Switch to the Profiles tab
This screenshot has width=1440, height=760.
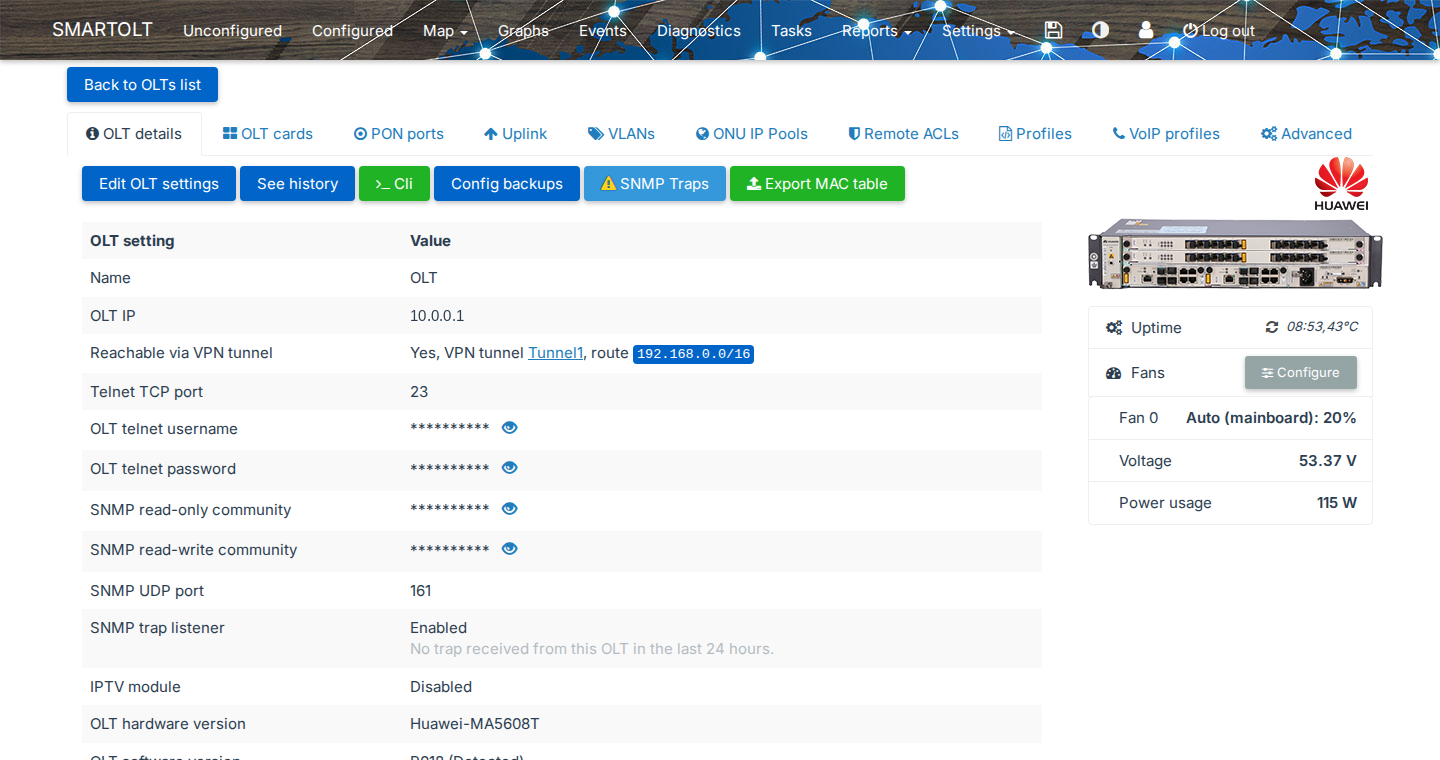[1035, 134]
